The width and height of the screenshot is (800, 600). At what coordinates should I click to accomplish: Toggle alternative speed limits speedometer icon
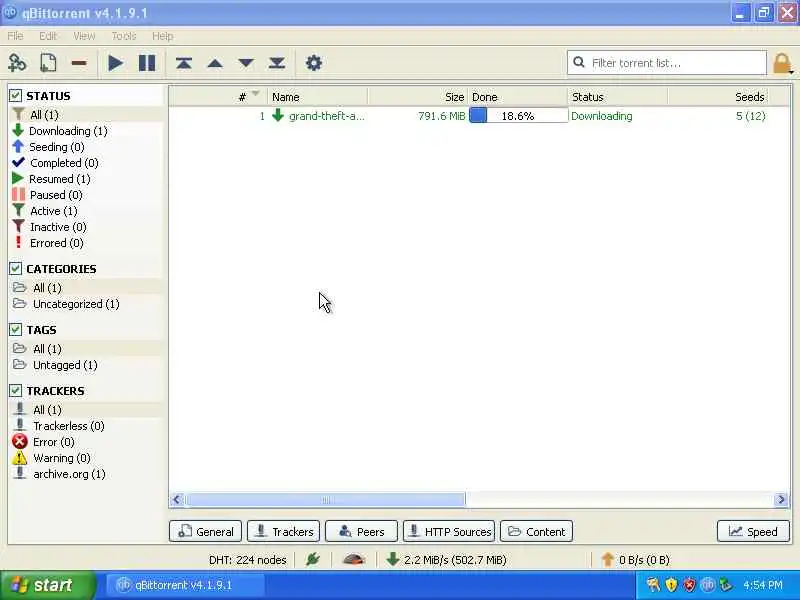[354, 560]
